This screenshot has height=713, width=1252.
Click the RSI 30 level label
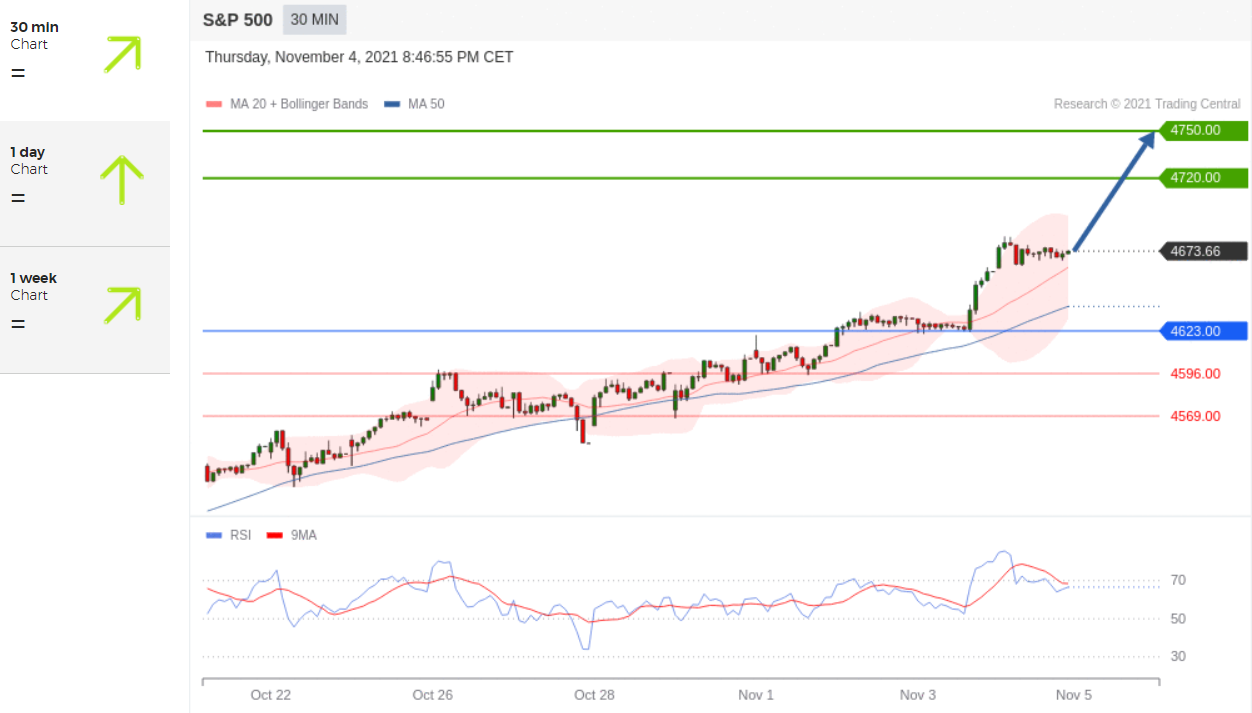pos(1178,656)
